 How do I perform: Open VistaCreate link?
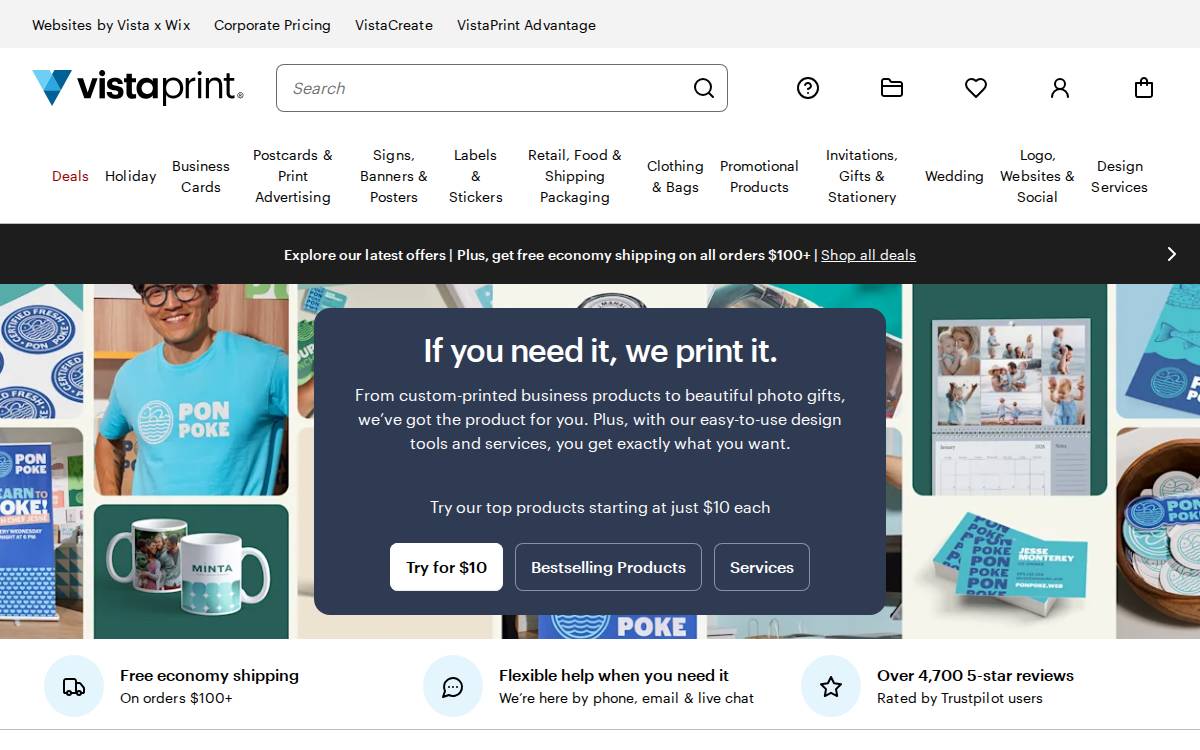[394, 25]
